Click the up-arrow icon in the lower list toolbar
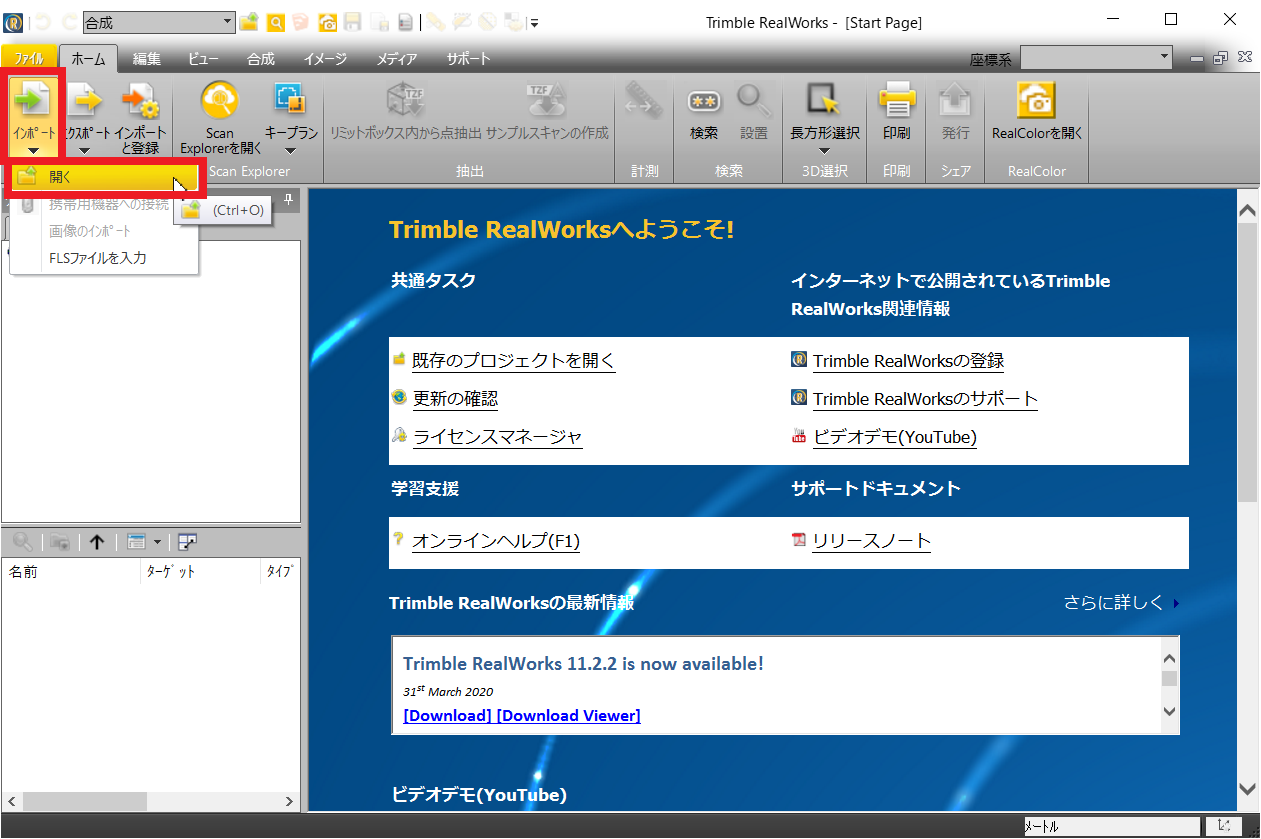The image size is (1261, 839). tap(97, 542)
